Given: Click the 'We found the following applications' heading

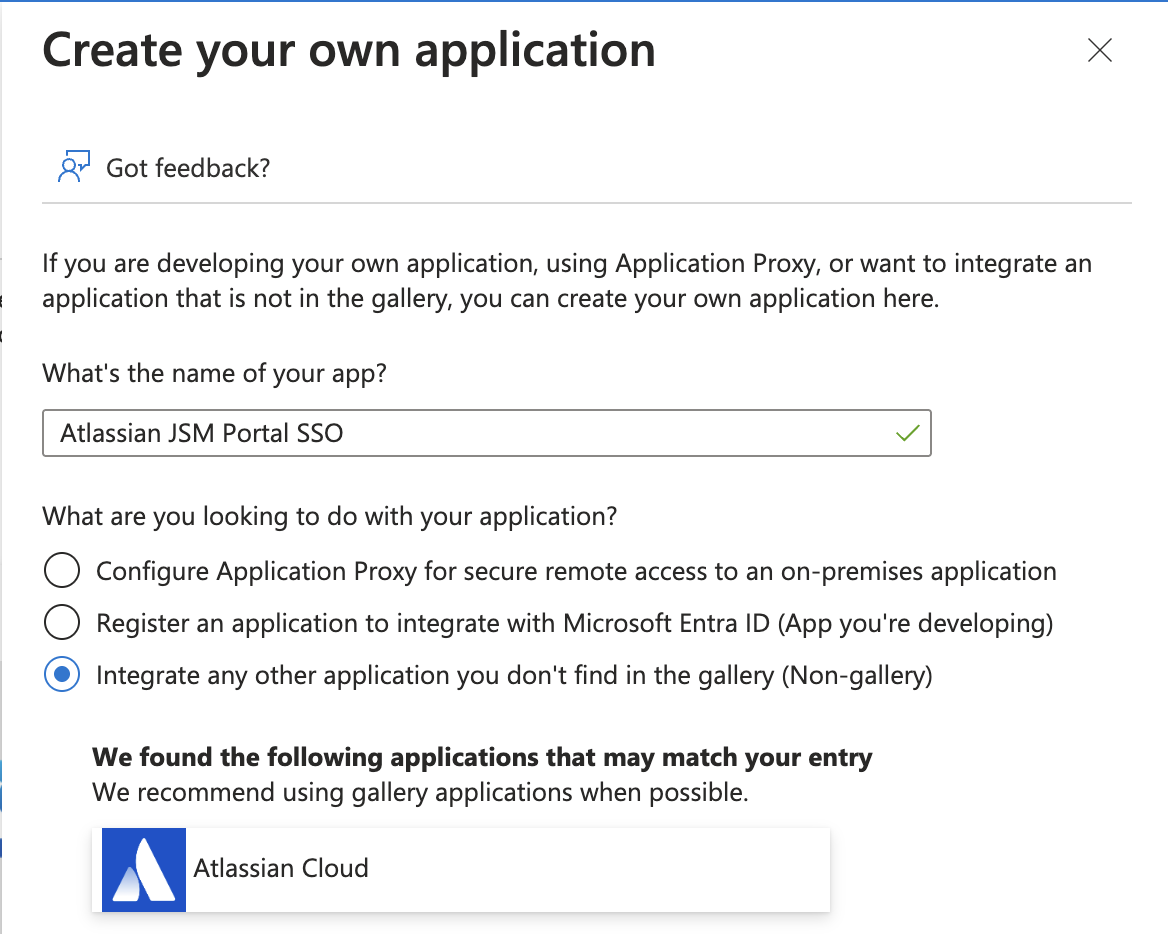Looking at the screenshot, I should (482, 758).
